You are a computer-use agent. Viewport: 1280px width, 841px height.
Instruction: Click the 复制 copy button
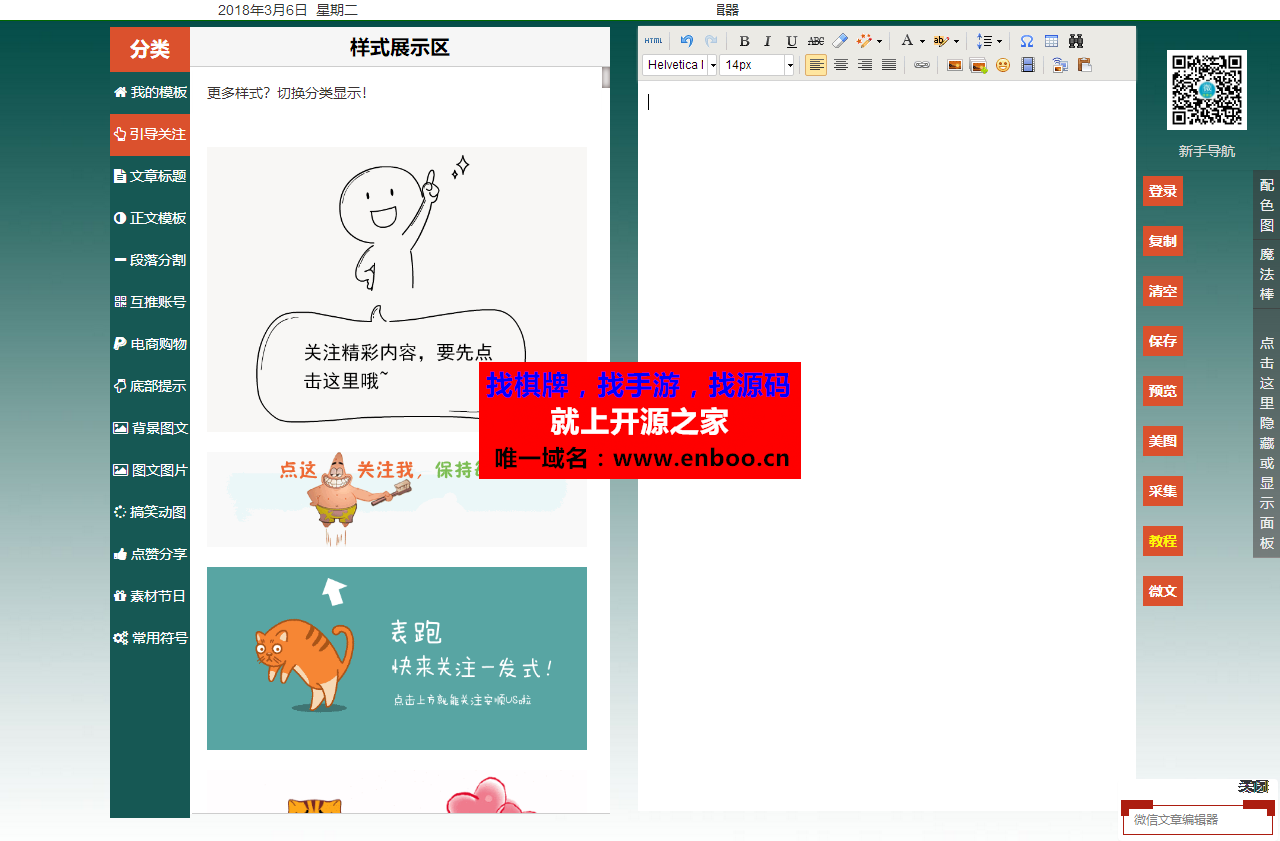[x=1163, y=241]
